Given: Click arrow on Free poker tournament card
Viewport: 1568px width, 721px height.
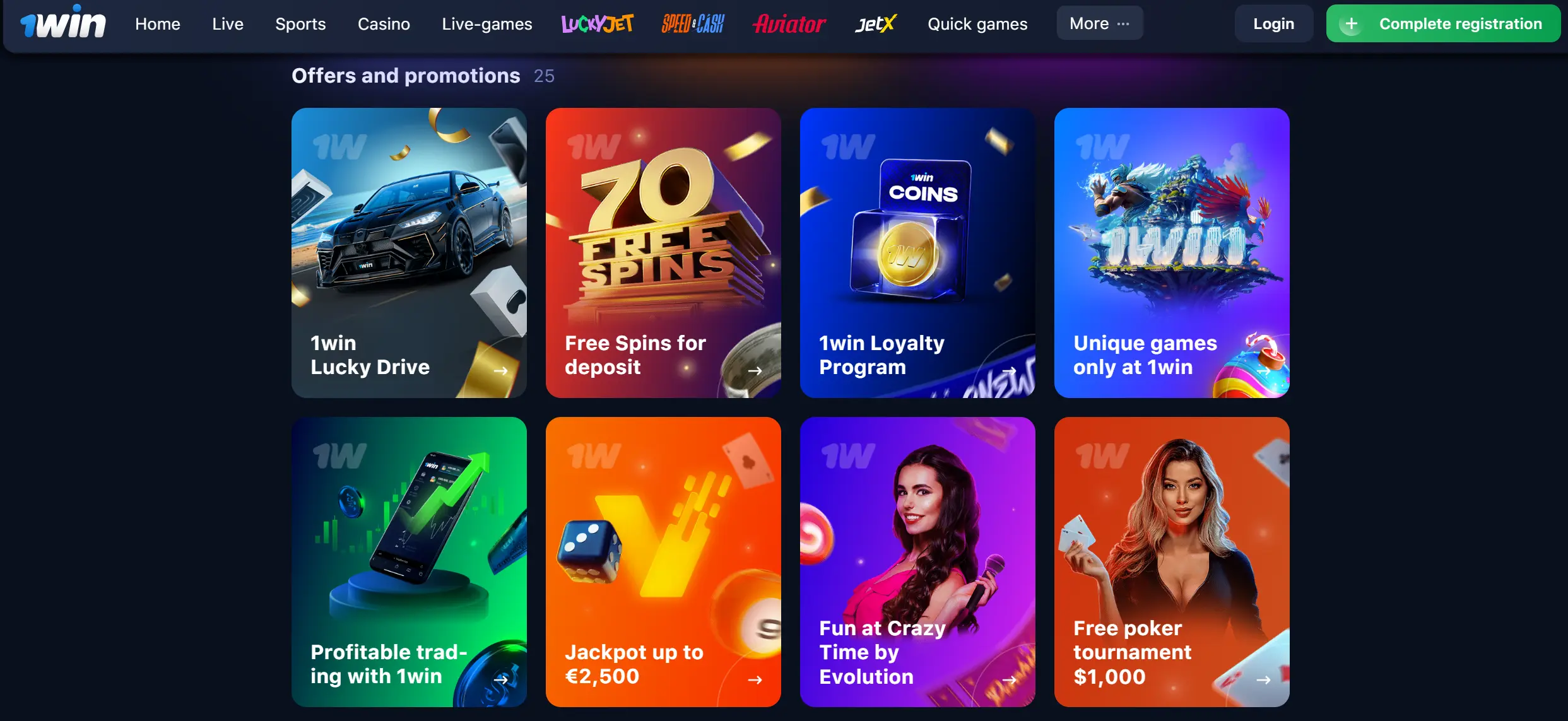Looking at the screenshot, I should (1263, 680).
